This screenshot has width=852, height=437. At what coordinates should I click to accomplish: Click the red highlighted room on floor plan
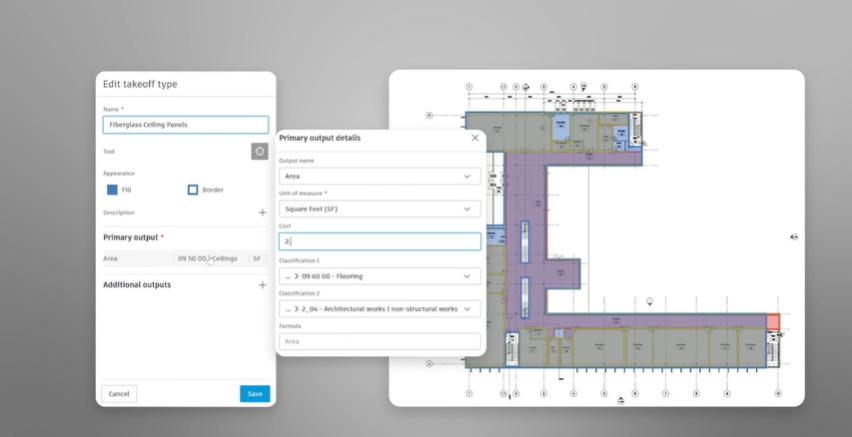pos(773,322)
